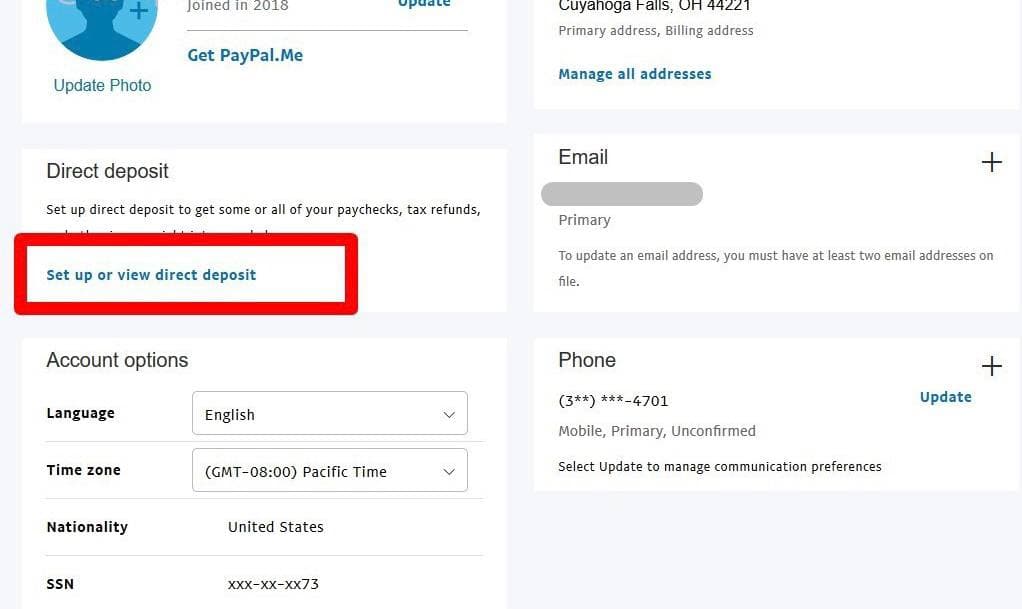
Task: Go to Manage all addresses
Action: coord(635,74)
